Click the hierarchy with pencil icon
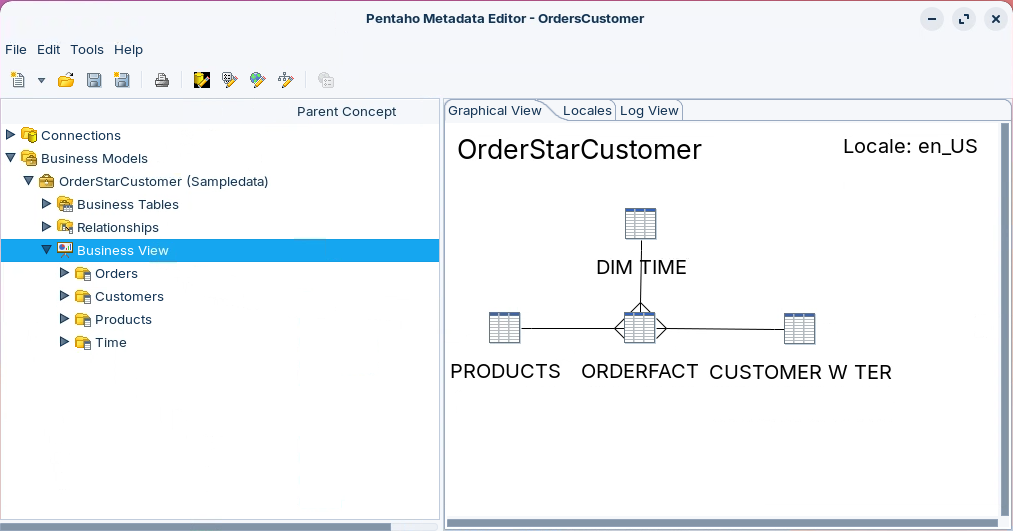Screen dimensions: 1013x531 (x=285, y=80)
